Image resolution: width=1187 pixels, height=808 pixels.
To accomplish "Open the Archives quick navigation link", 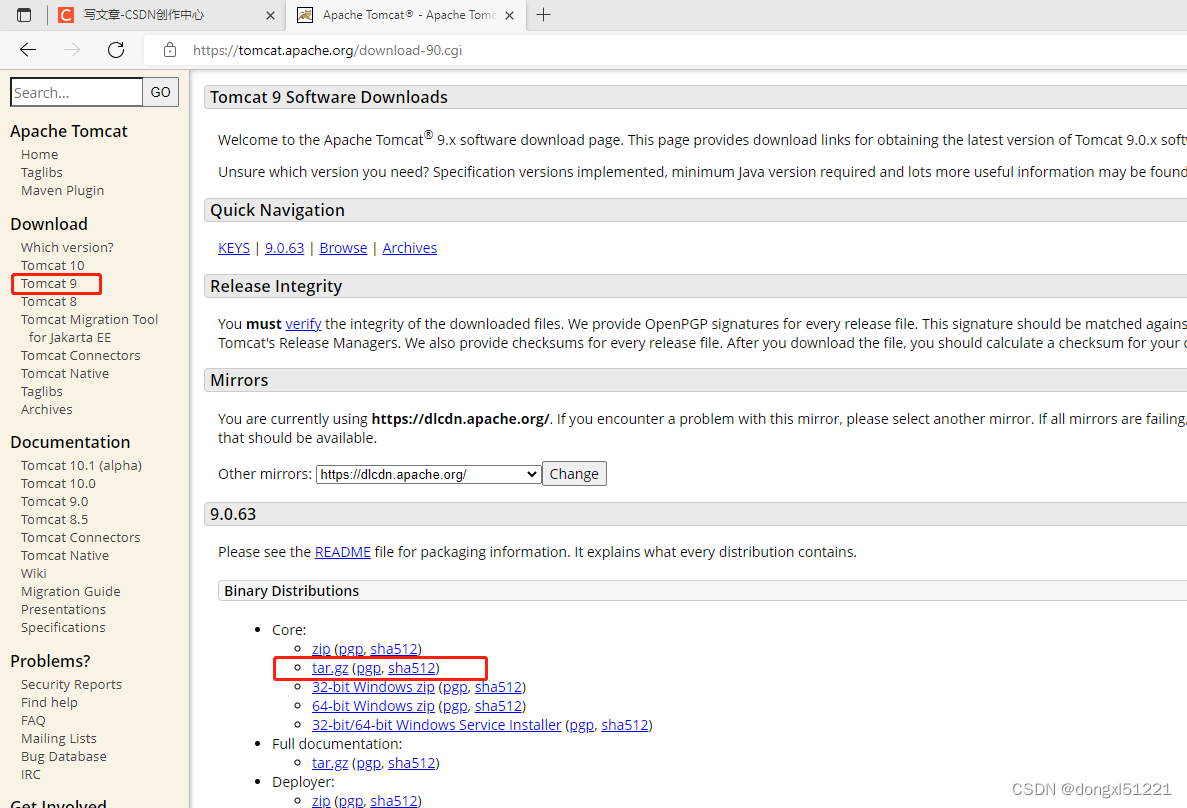I will pyautogui.click(x=410, y=248).
